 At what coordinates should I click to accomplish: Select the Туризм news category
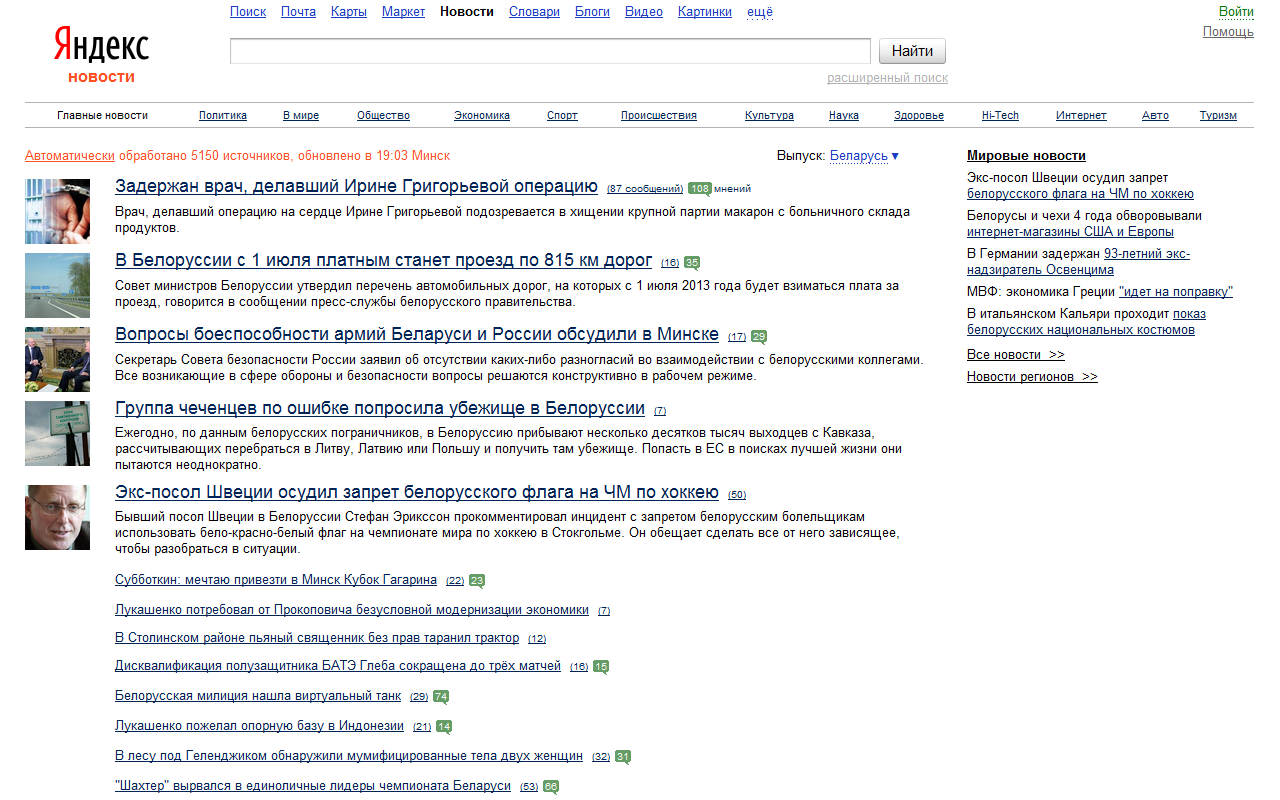[1218, 115]
